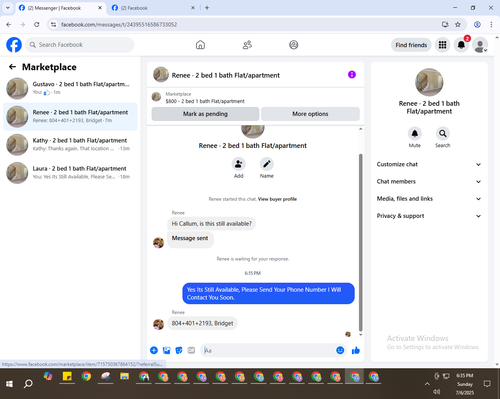Image resolution: width=500 pixels, height=399 pixels.
Task: Open the grid Menu icon
Action: click(442, 45)
